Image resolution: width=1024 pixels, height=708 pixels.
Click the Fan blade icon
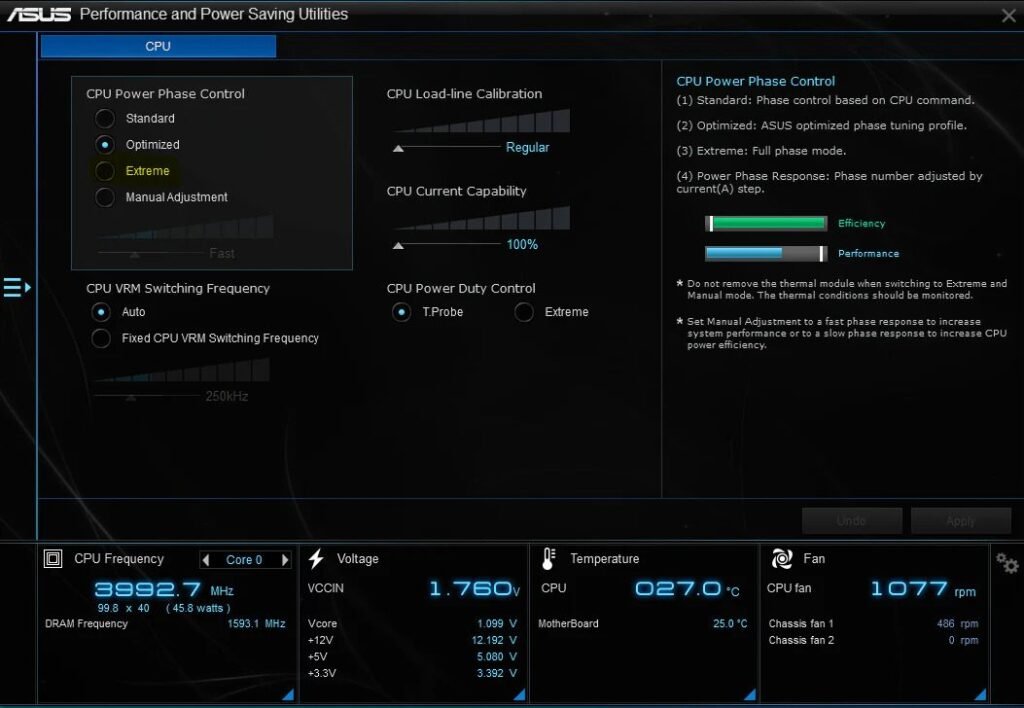(x=782, y=558)
